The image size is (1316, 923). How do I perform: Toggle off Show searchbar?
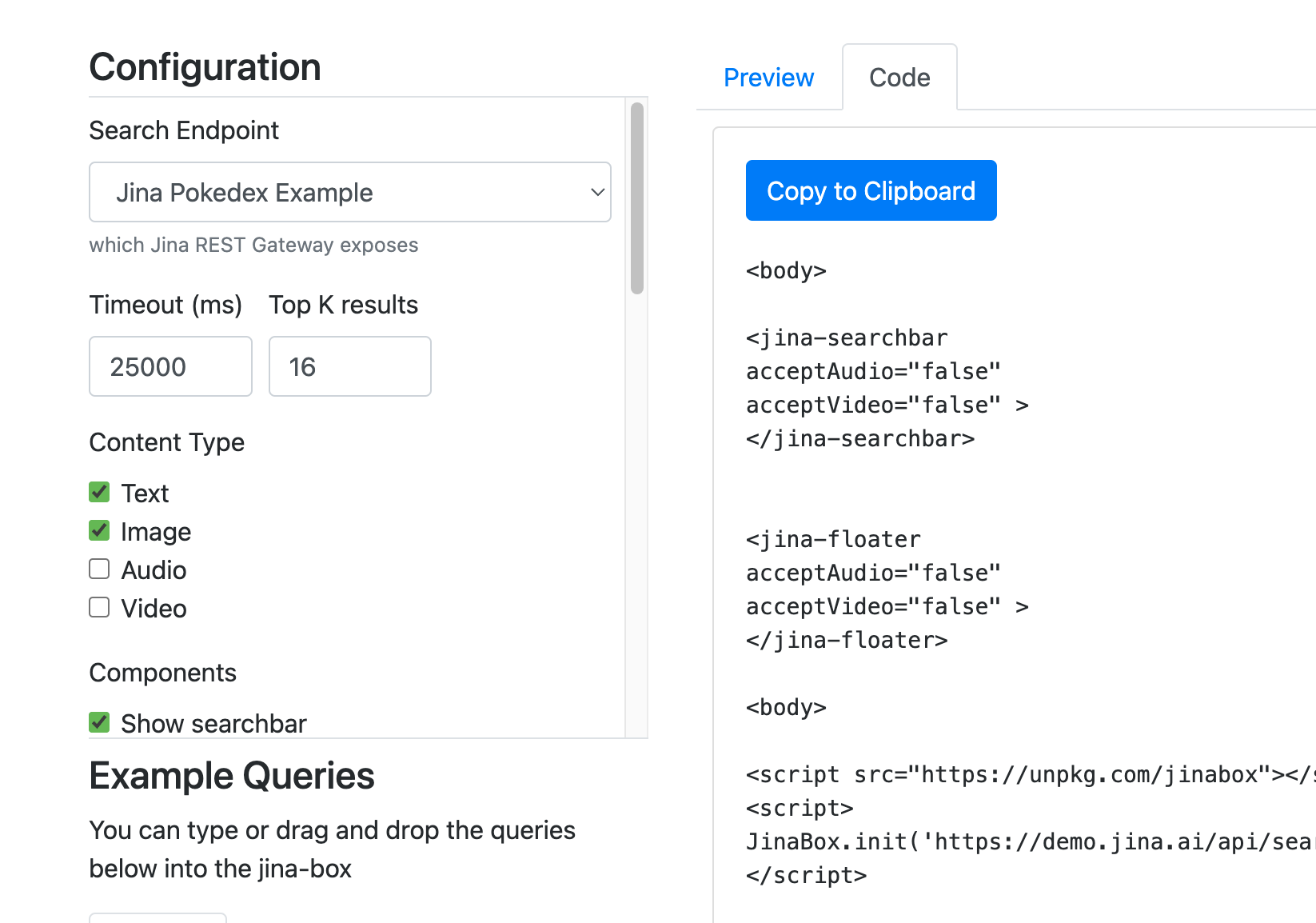click(x=98, y=722)
